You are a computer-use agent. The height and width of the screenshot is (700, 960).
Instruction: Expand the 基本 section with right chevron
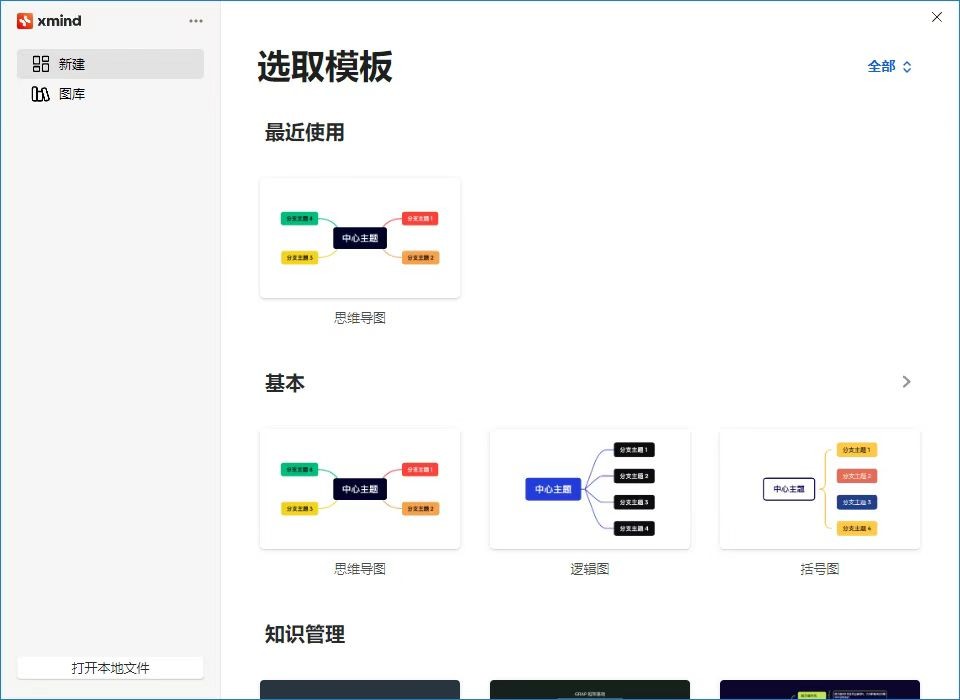click(906, 382)
